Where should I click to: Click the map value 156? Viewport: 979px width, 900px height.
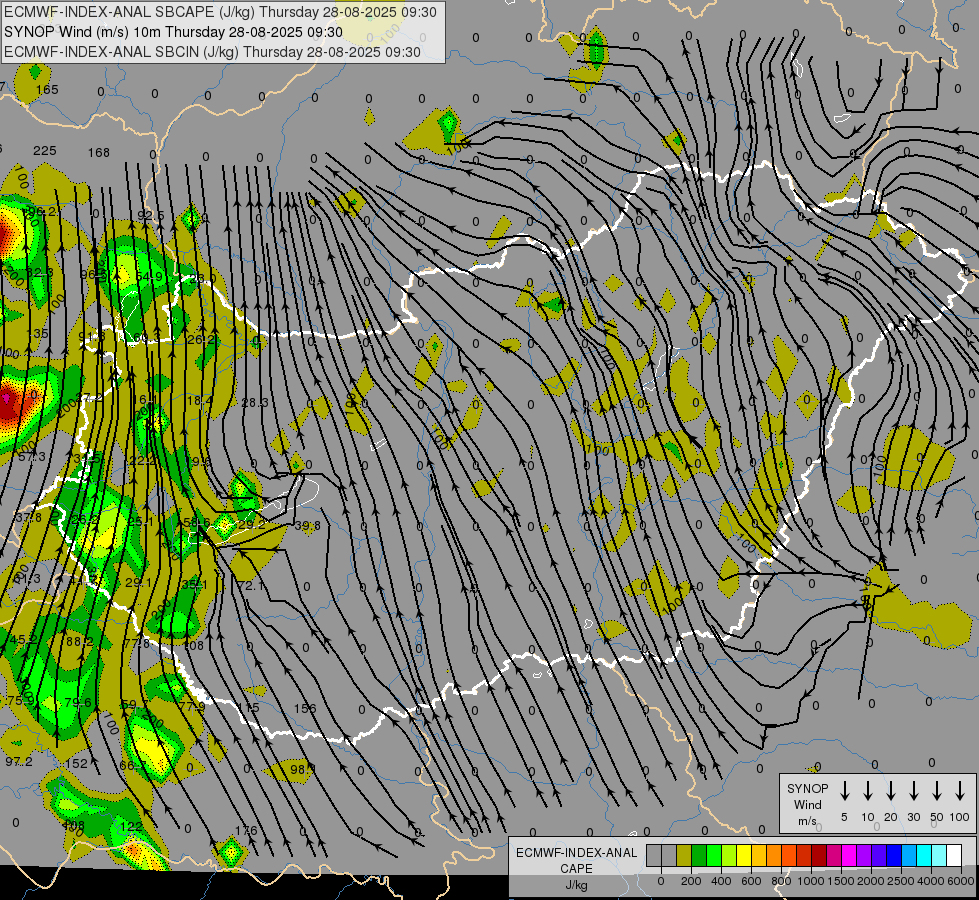(305, 708)
